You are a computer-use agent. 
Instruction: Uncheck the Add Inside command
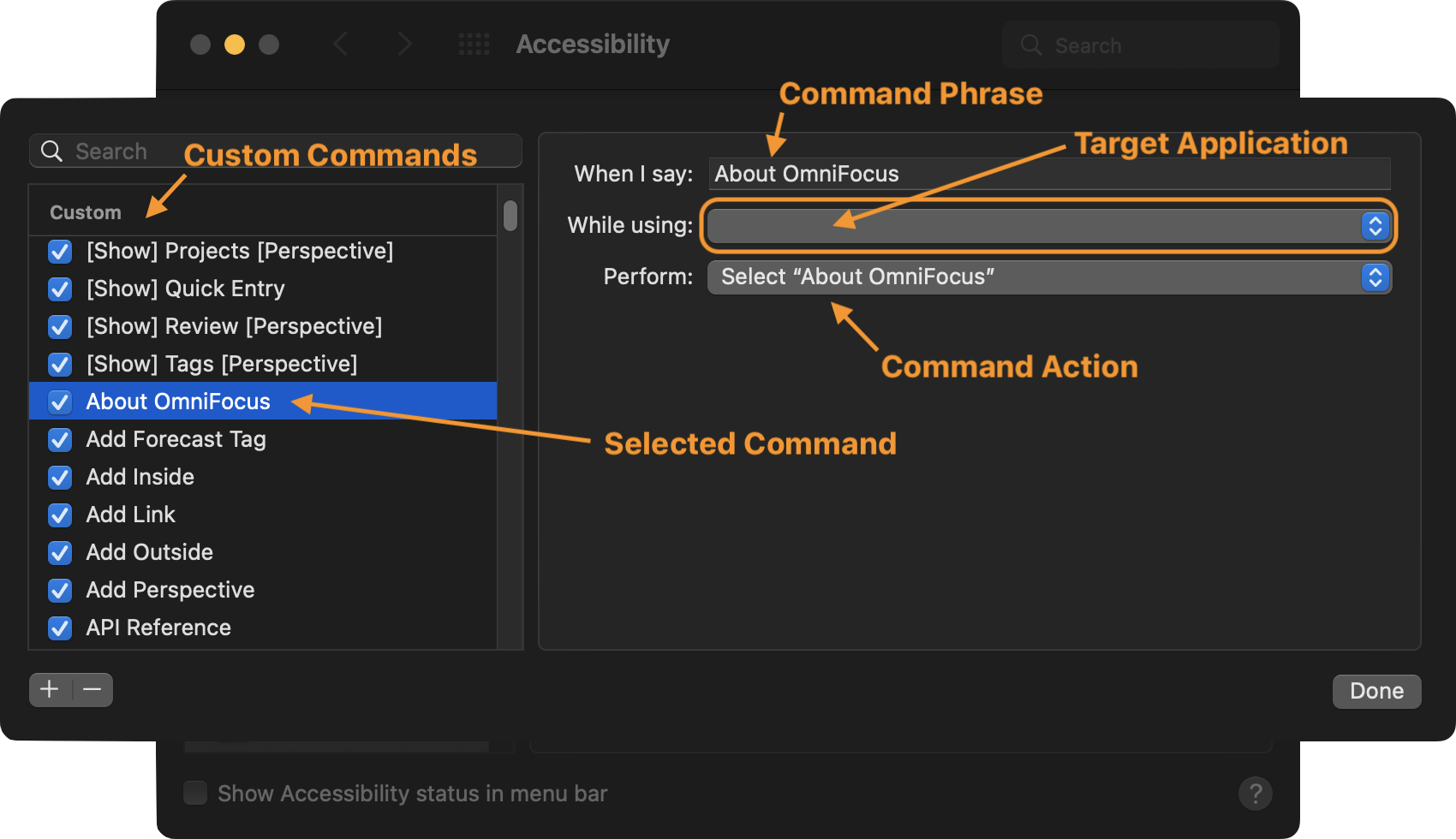tap(60, 478)
